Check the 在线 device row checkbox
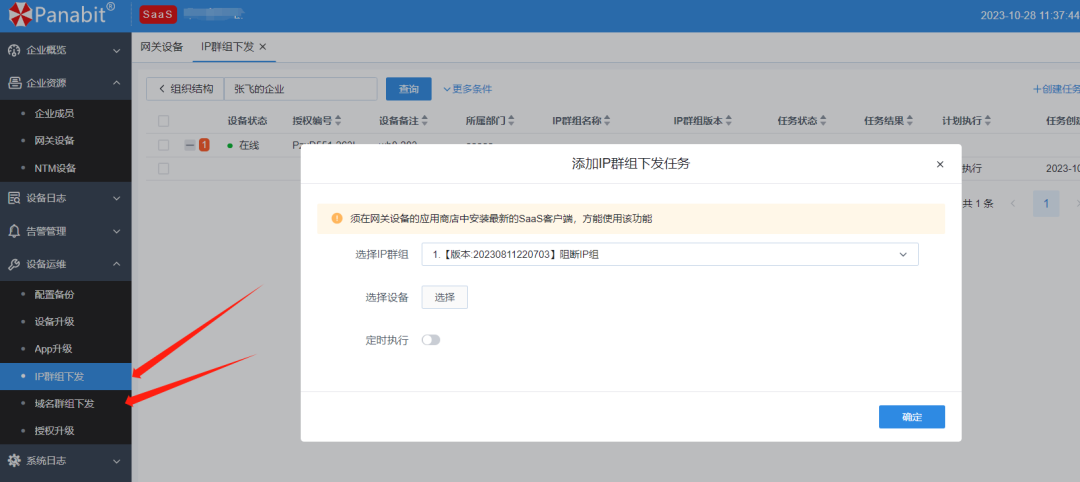Image resolution: width=1080 pixels, height=482 pixels. [x=163, y=145]
